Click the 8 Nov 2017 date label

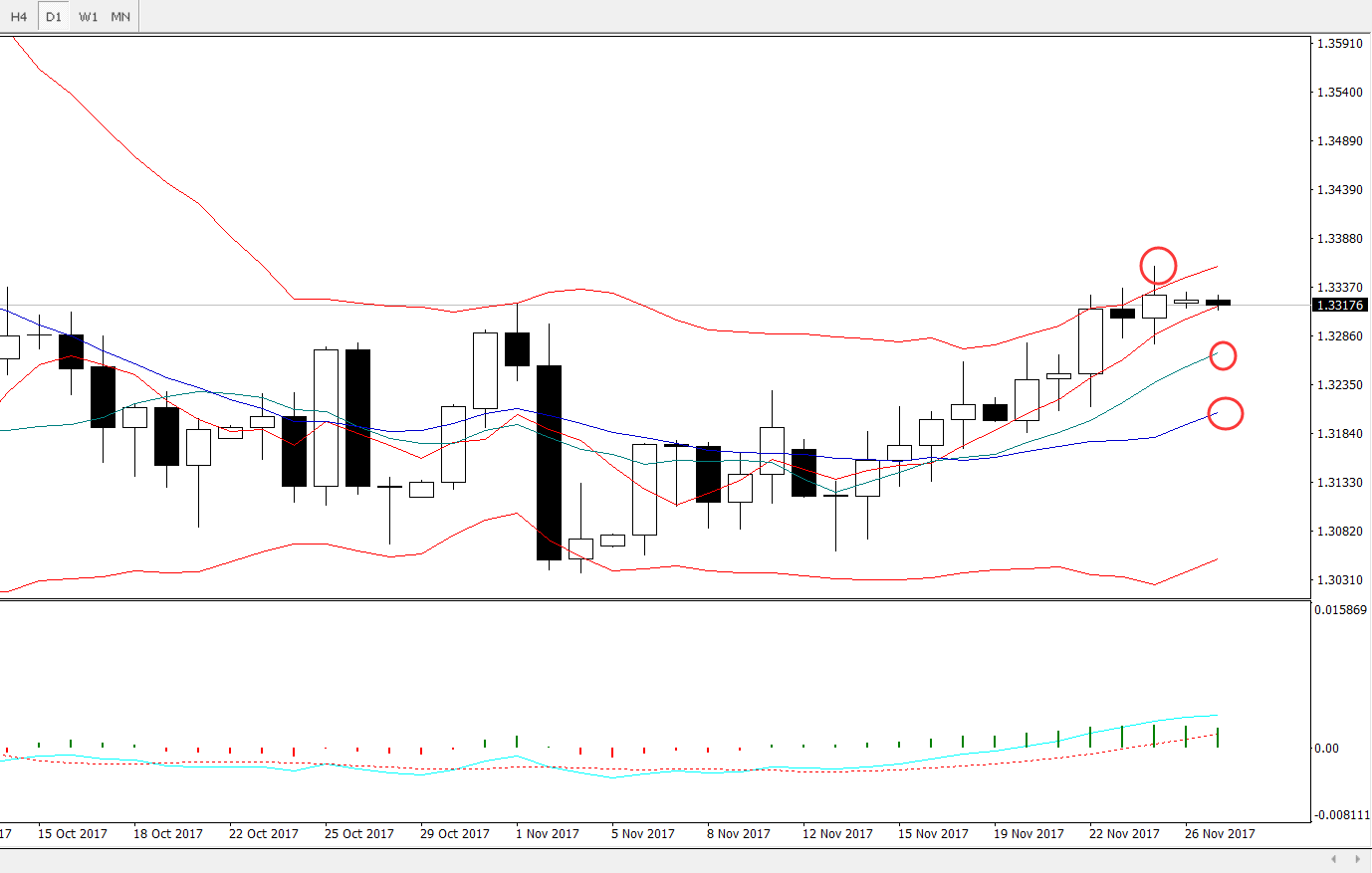pos(739,834)
